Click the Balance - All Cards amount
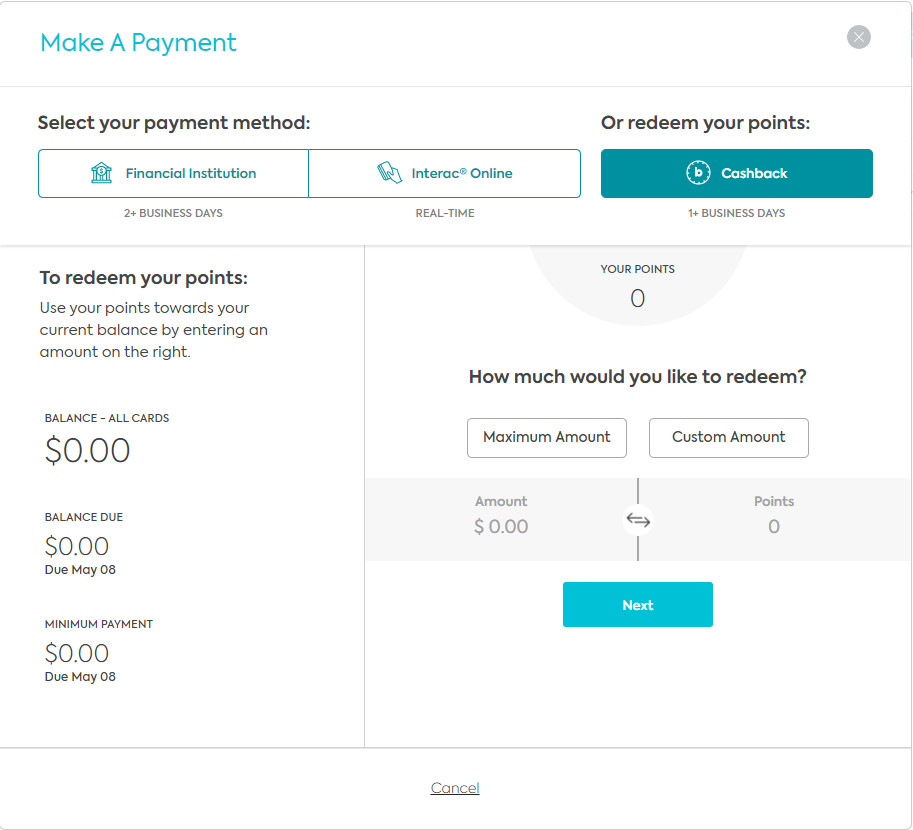The width and height of the screenshot is (913, 830). (x=88, y=451)
